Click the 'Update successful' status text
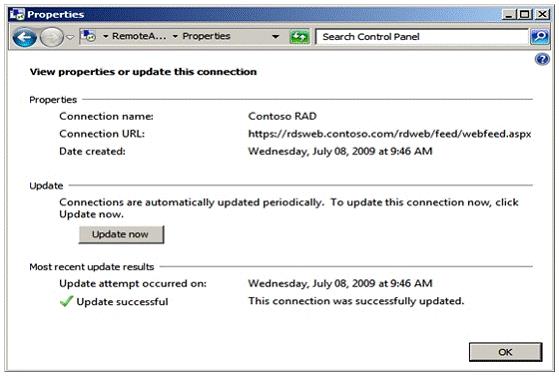This screenshot has width=559, height=376. click(x=122, y=302)
